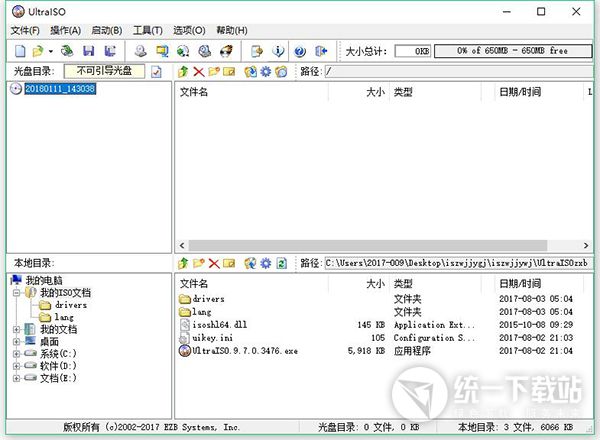This screenshot has height=440, width=600.
Task: Expand the 我的文档 tree node
Action: [17, 329]
